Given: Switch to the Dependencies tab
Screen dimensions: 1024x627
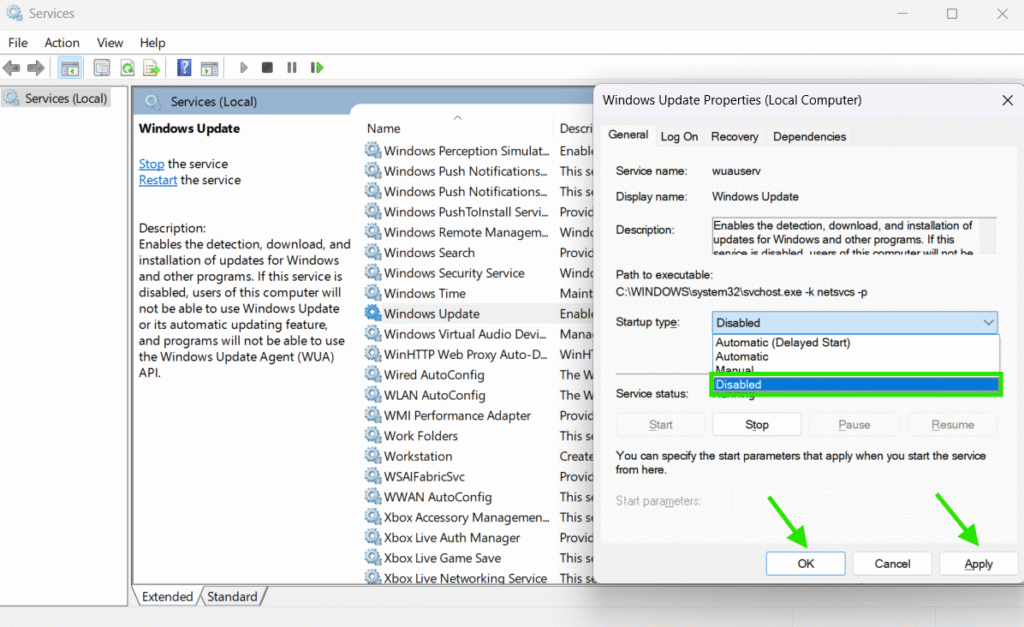Looking at the screenshot, I should 809,137.
